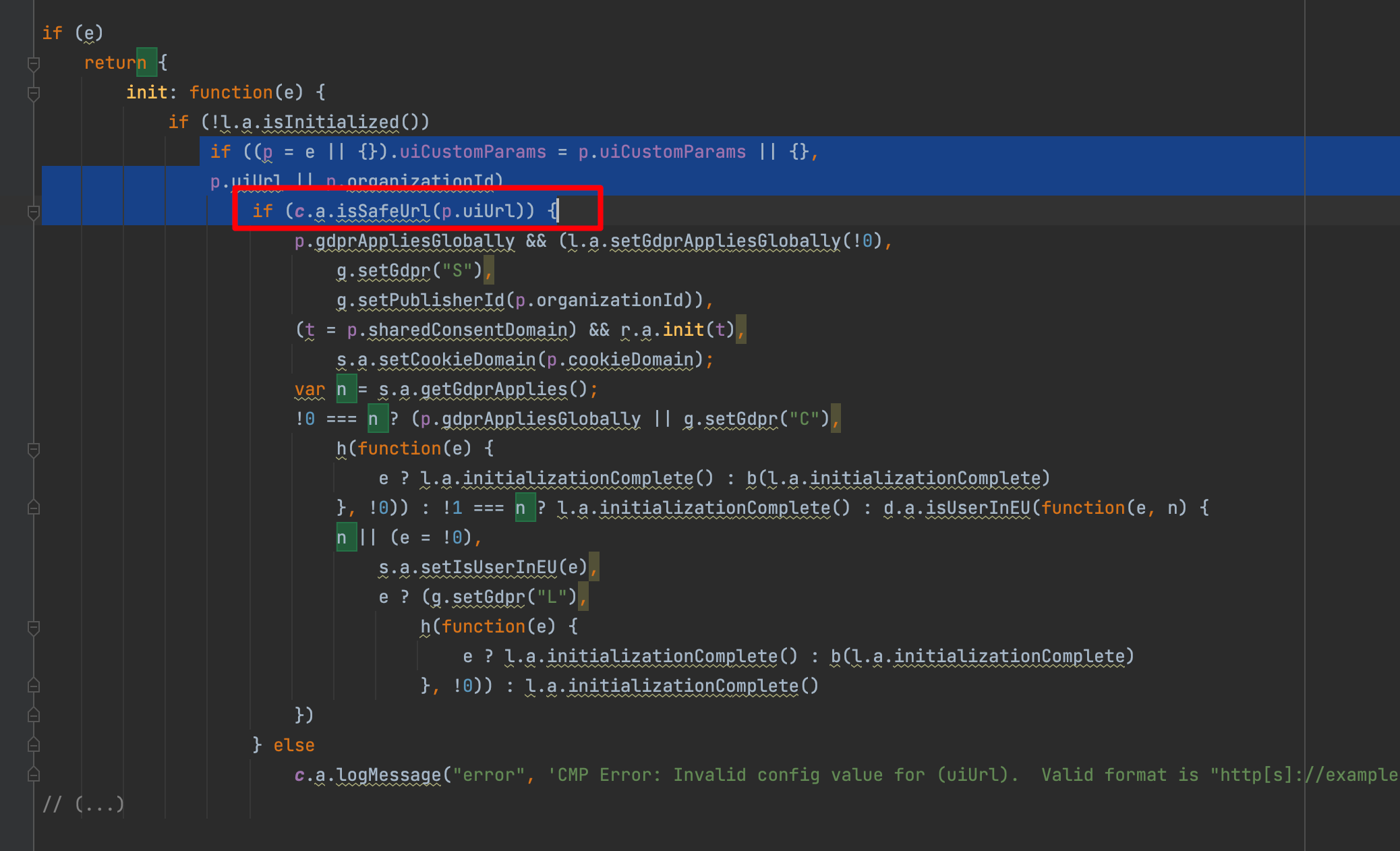Collapse fold marker on 'return {' line
The width and height of the screenshot is (1400, 851).
[33, 64]
